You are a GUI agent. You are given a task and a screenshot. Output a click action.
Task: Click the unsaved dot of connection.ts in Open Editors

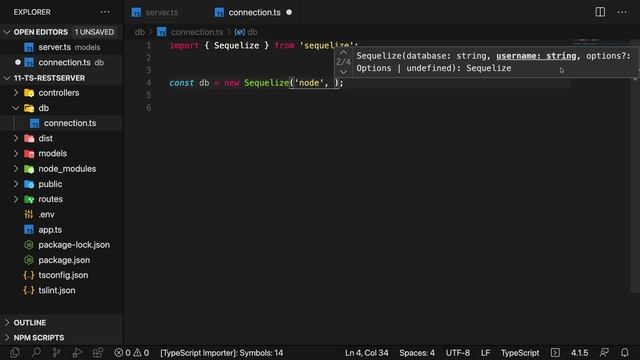[18, 62]
